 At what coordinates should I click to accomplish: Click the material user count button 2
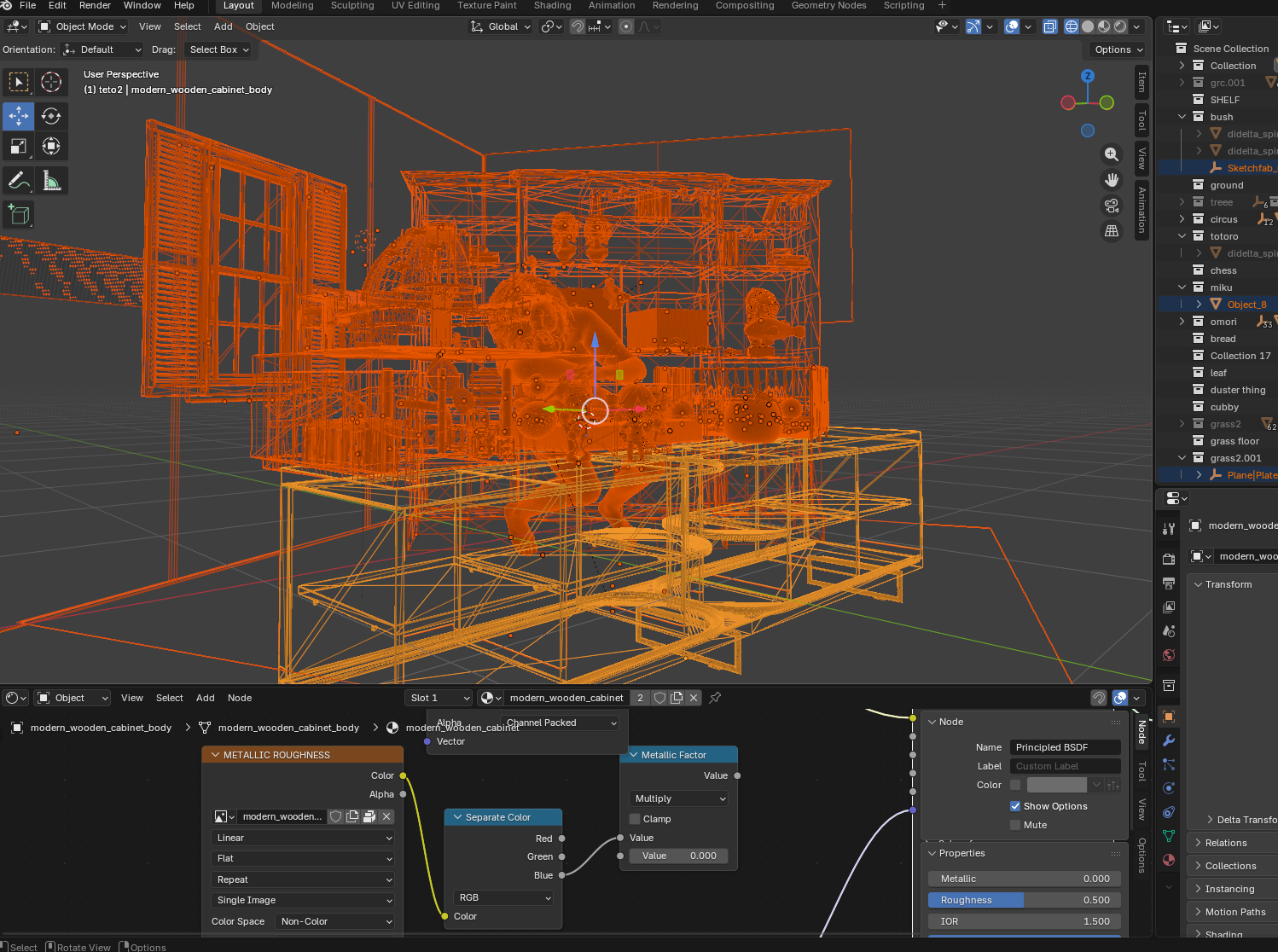[640, 698]
